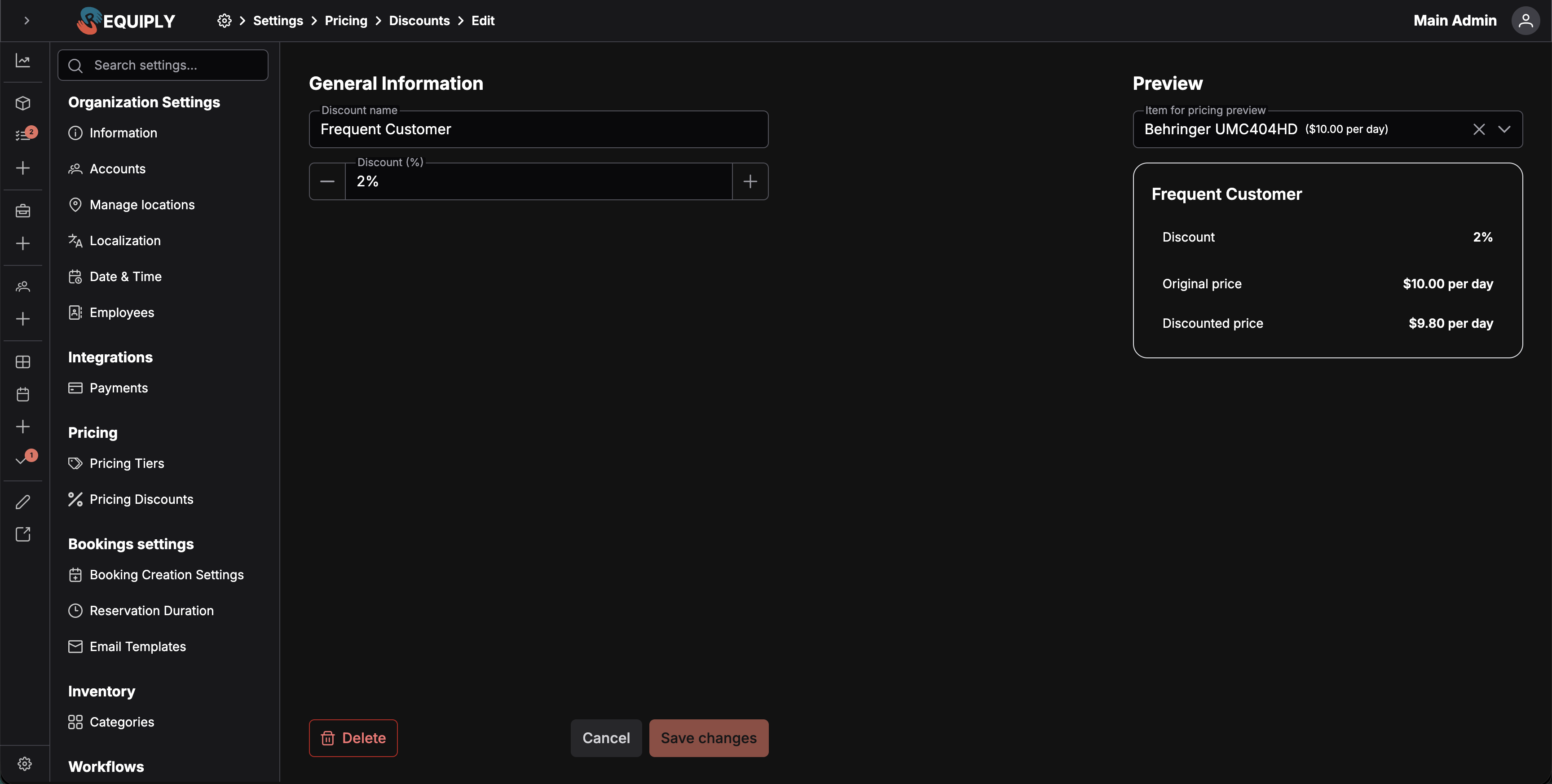Expand the sidebar with the top-left chevron
The height and width of the screenshot is (784, 1552).
(26, 21)
